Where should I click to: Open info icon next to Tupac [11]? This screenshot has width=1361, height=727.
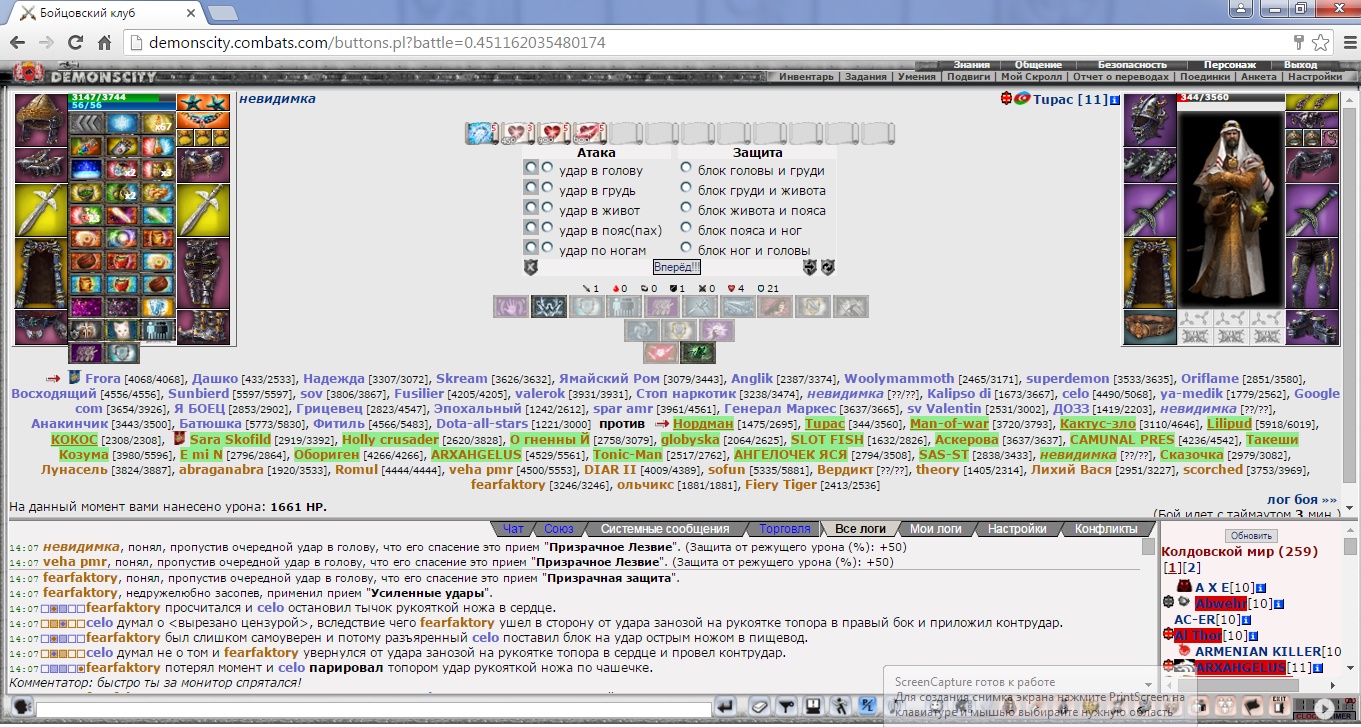point(1115,100)
